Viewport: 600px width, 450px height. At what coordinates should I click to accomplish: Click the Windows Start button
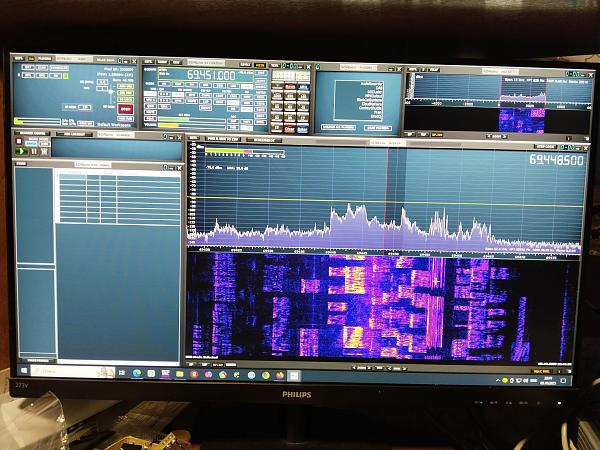pyautogui.click(x=23, y=370)
